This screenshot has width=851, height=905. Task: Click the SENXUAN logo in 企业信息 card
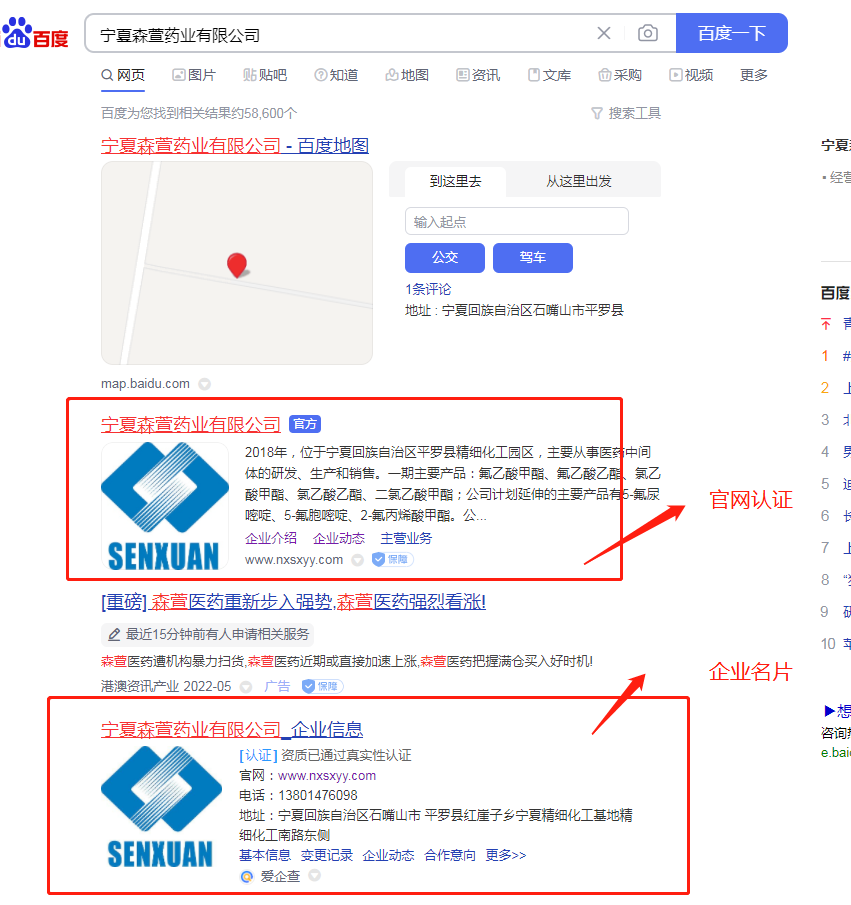point(161,807)
